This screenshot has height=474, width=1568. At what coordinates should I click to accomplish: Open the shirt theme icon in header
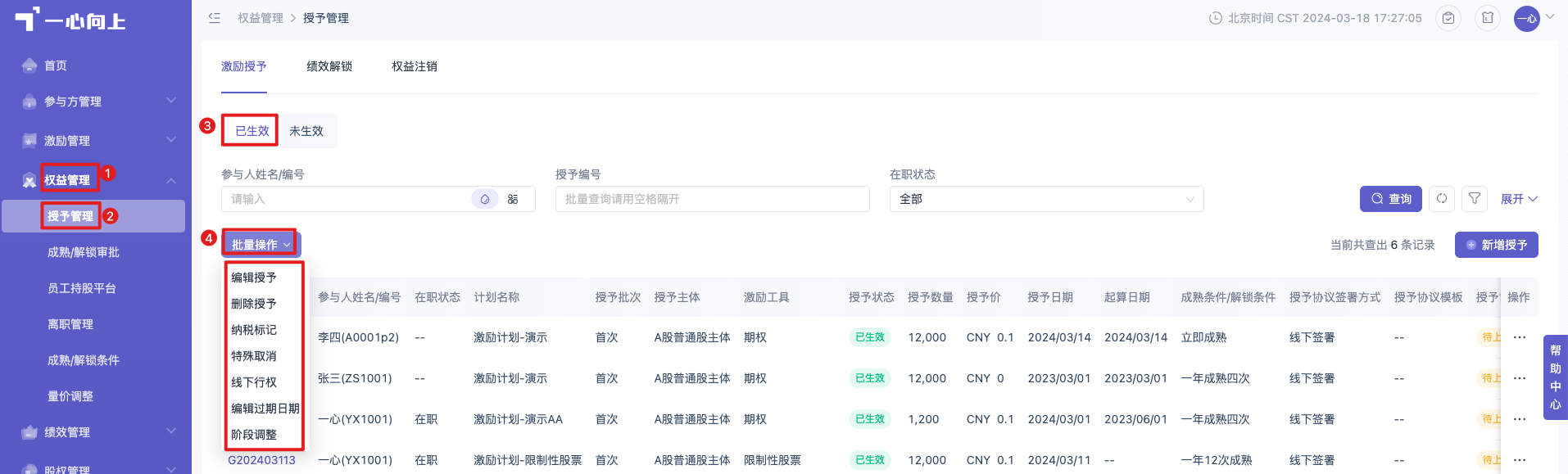tap(1488, 18)
